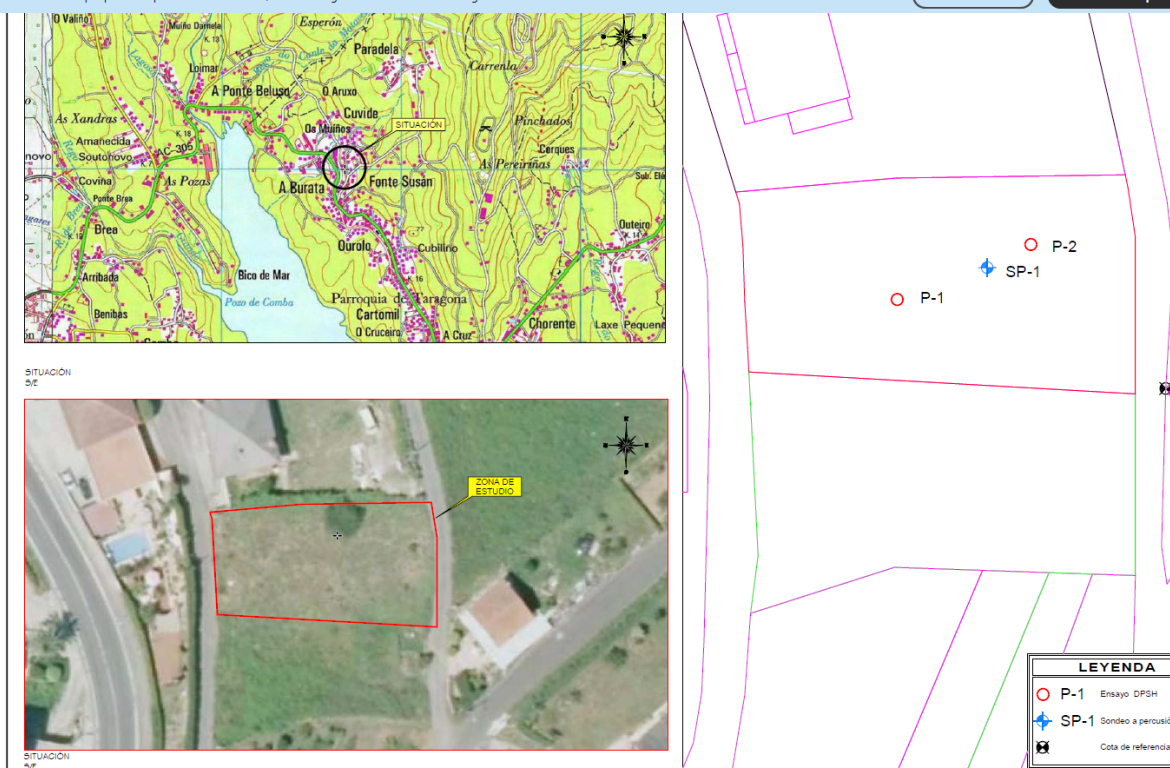Select the P-1 red circle marker on the plan

897,299
